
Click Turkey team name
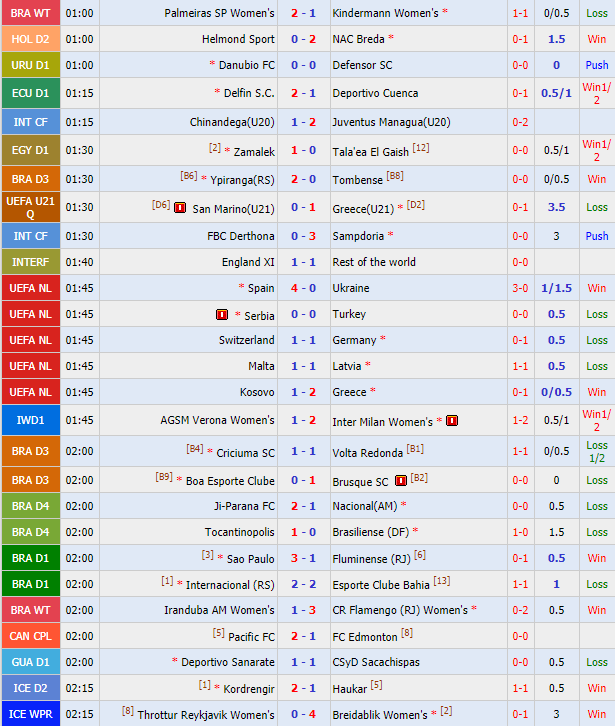click(x=349, y=314)
